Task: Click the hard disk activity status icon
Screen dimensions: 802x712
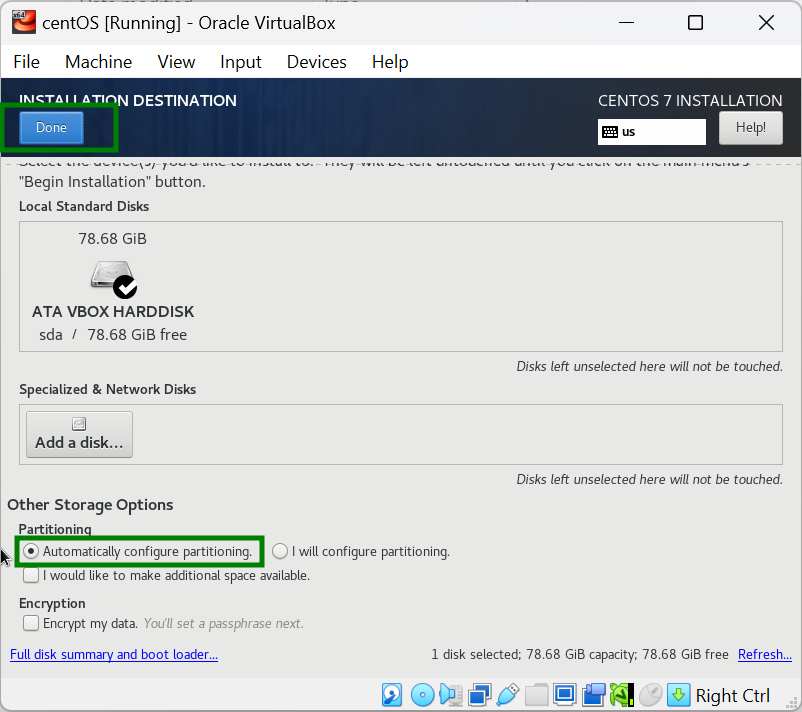Action: [x=392, y=695]
